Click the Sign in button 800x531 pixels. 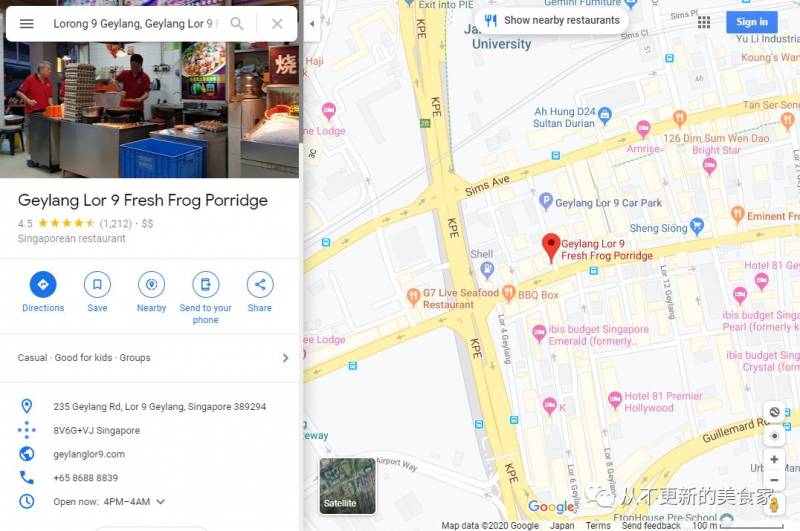coord(752,22)
